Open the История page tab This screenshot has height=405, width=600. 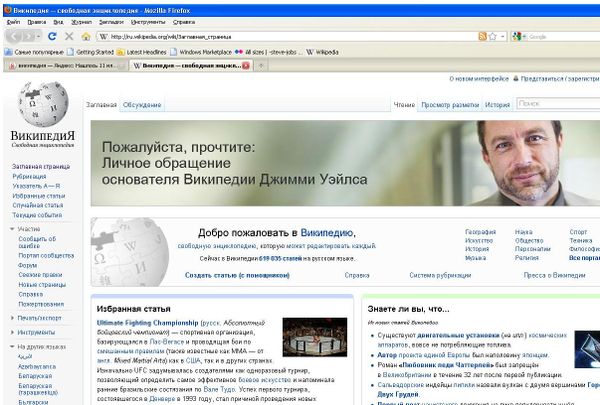(497, 105)
